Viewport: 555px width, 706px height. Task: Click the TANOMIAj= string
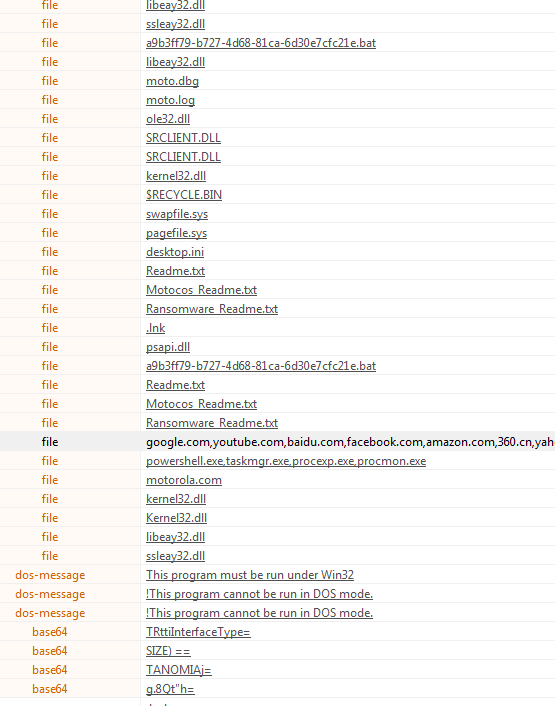coord(179,670)
